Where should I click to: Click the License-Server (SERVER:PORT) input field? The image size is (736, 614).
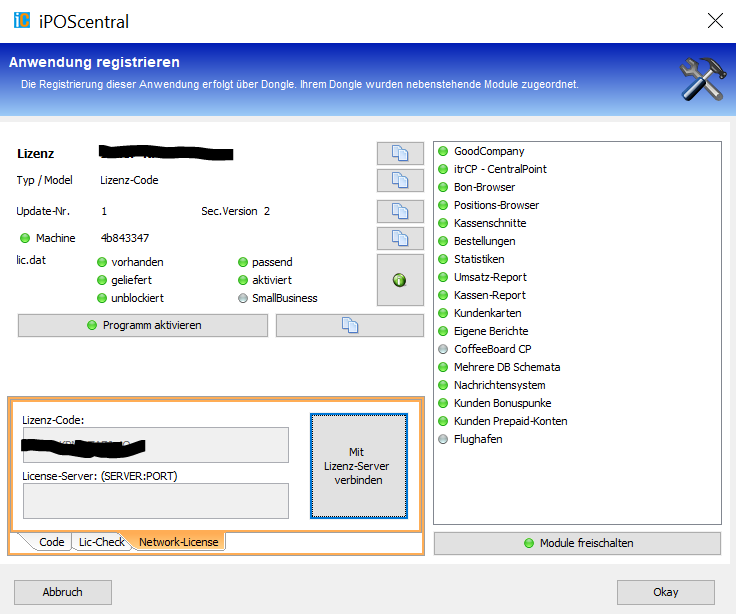[x=156, y=501]
